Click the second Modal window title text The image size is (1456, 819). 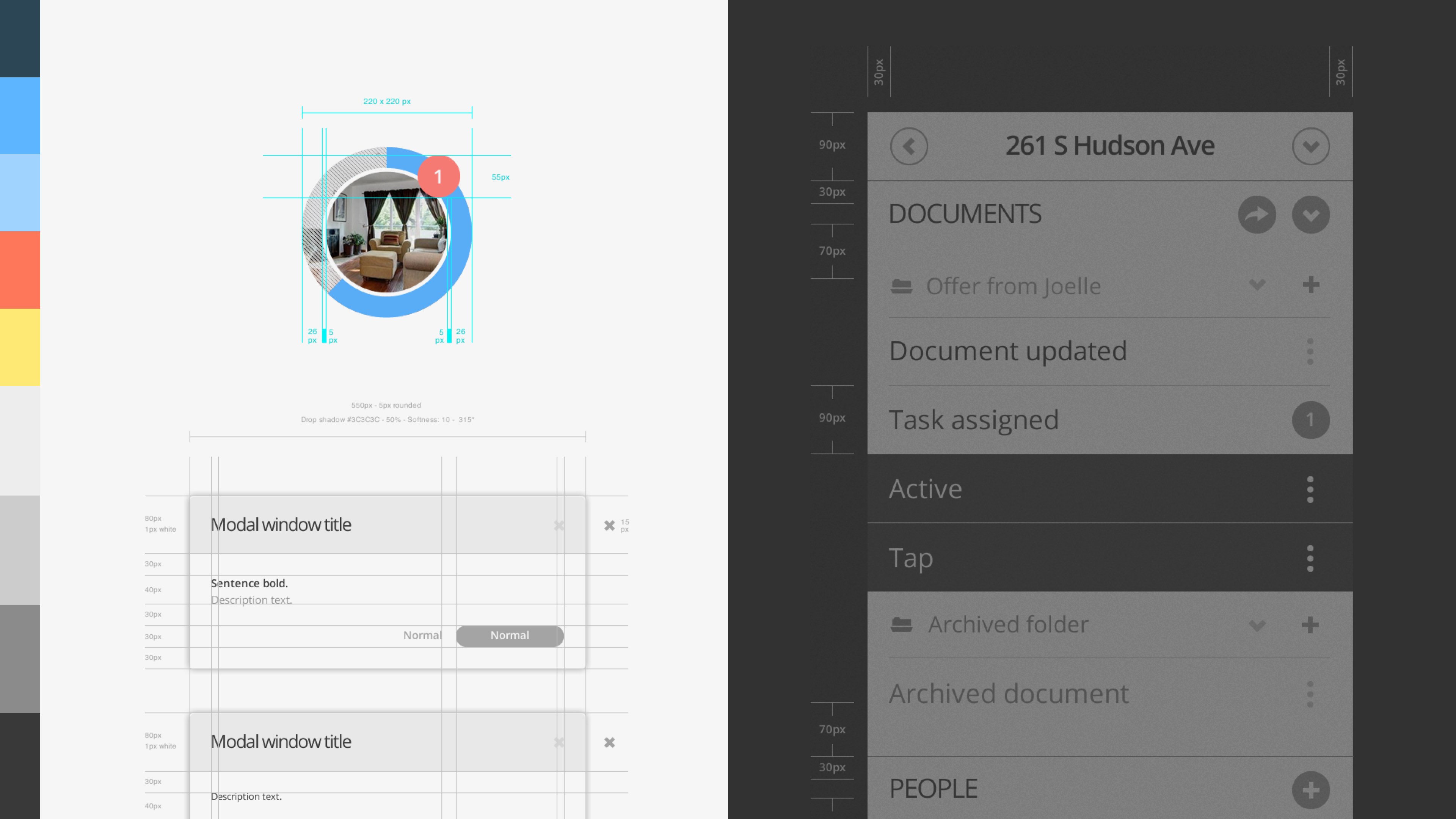[x=281, y=742]
